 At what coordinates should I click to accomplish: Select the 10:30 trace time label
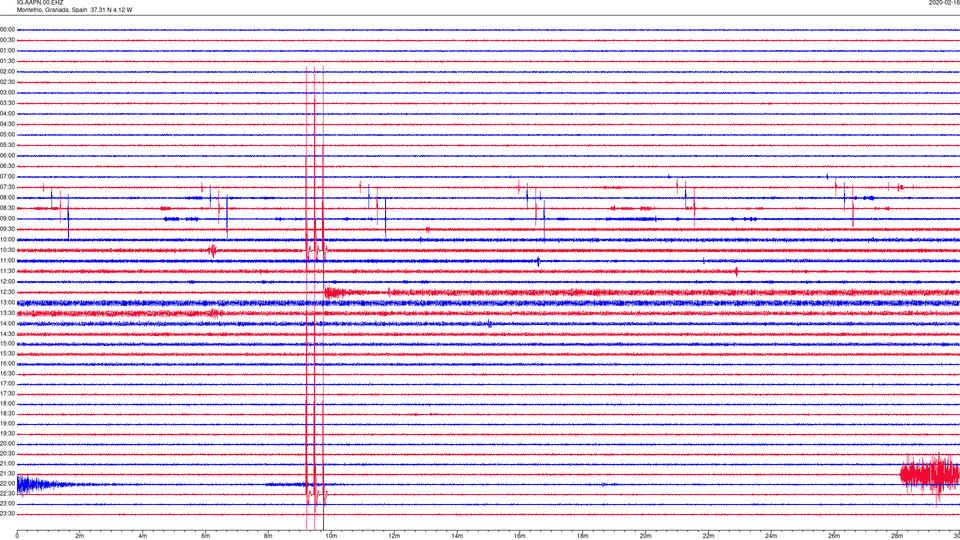coord(7,250)
